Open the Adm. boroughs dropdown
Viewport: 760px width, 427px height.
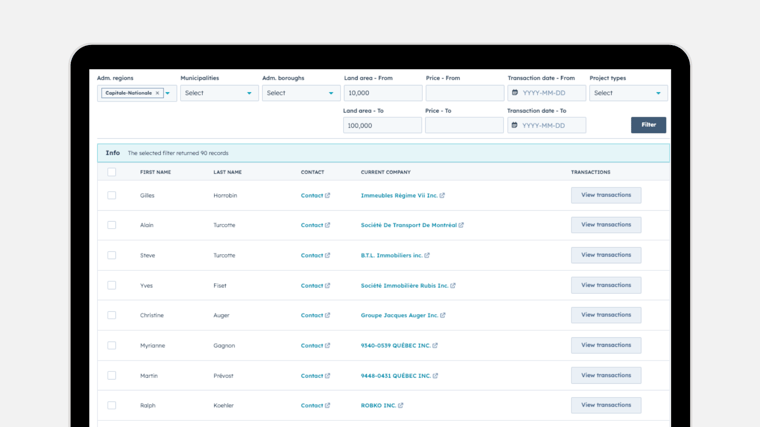pyautogui.click(x=301, y=93)
